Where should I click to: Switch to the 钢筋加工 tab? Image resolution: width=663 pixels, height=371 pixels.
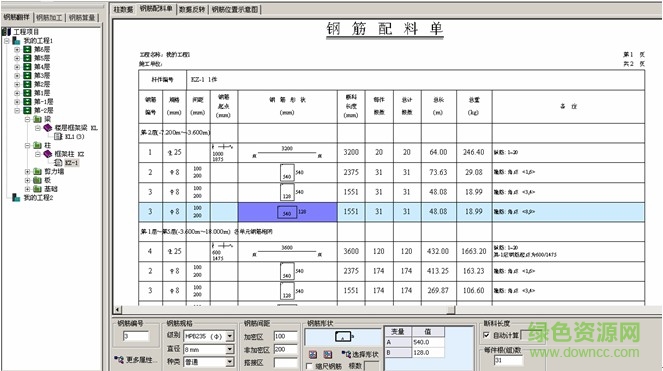point(49,17)
